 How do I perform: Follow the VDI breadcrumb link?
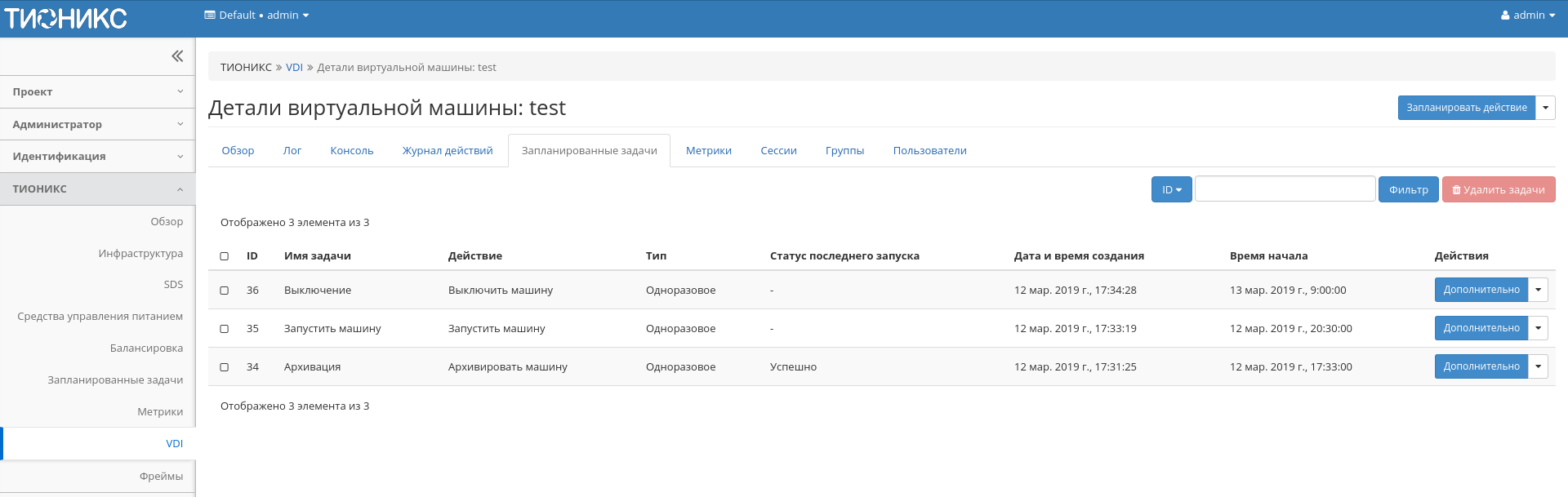pyautogui.click(x=294, y=68)
